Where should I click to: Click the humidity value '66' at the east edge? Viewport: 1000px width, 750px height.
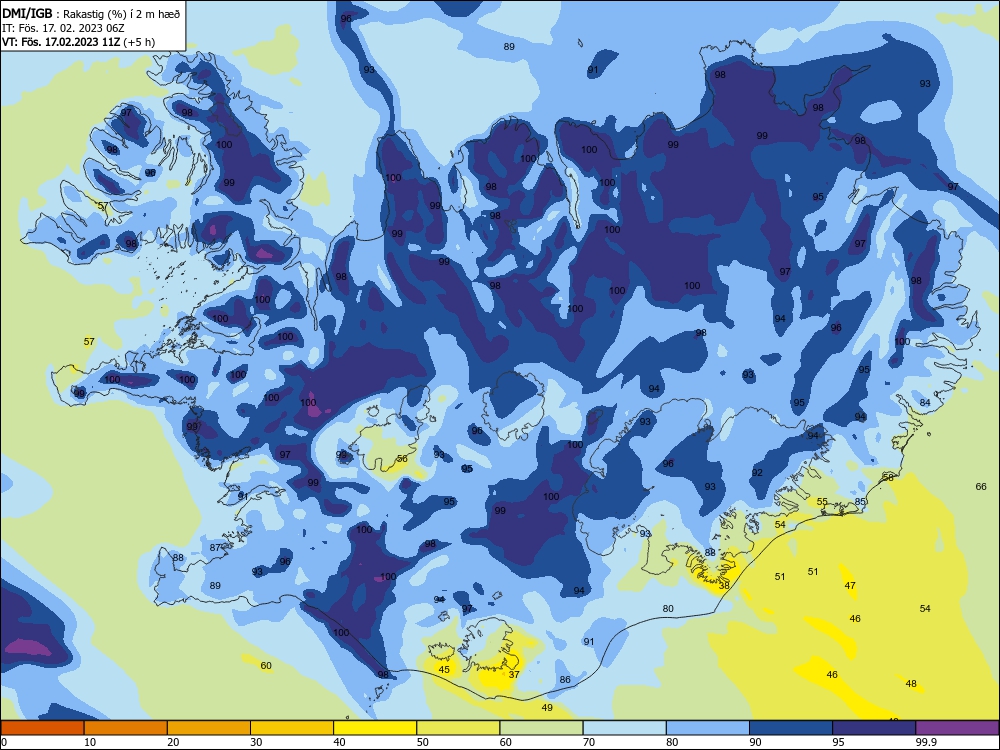pos(981,486)
